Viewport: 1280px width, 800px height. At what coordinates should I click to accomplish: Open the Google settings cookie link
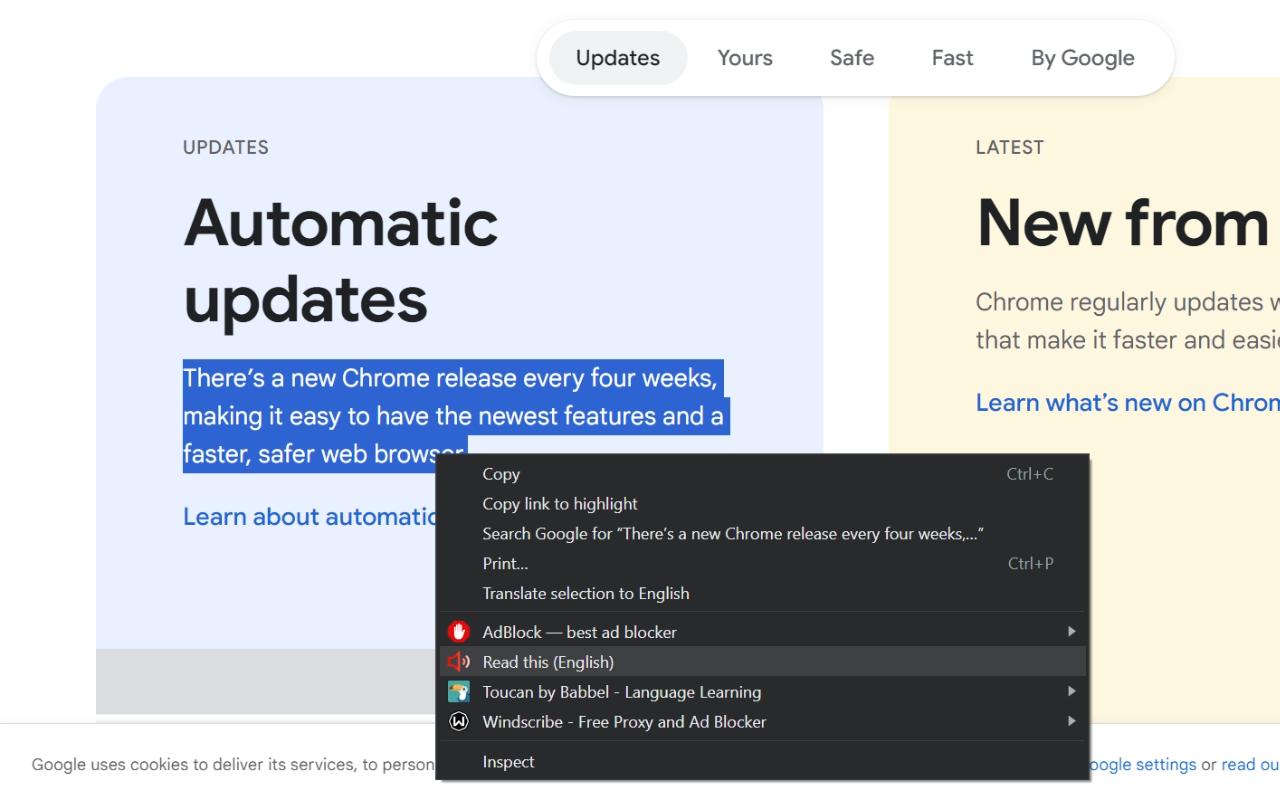pos(1141,765)
